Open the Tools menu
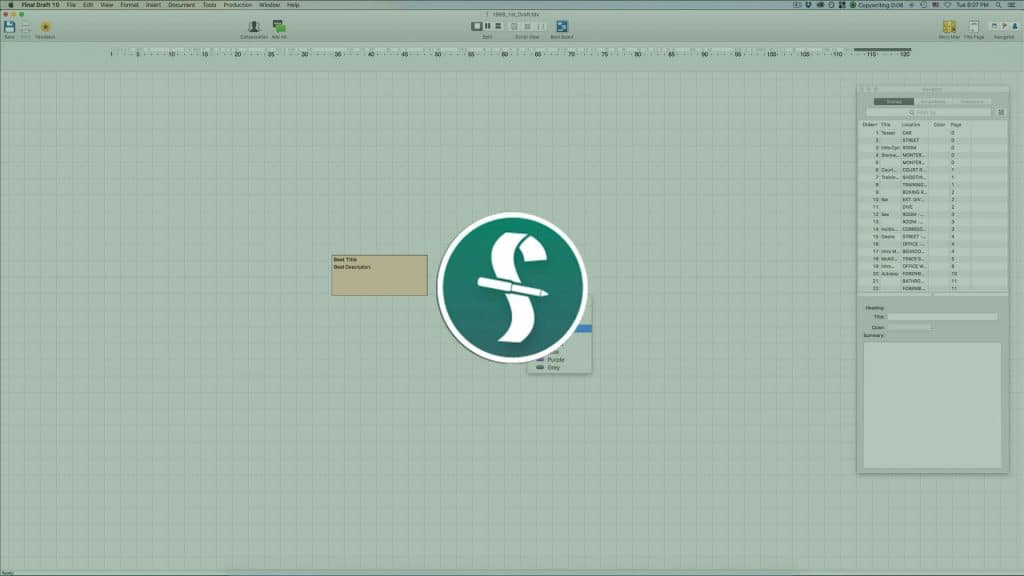Screen dimensions: 1024x576 [x=209, y=5]
